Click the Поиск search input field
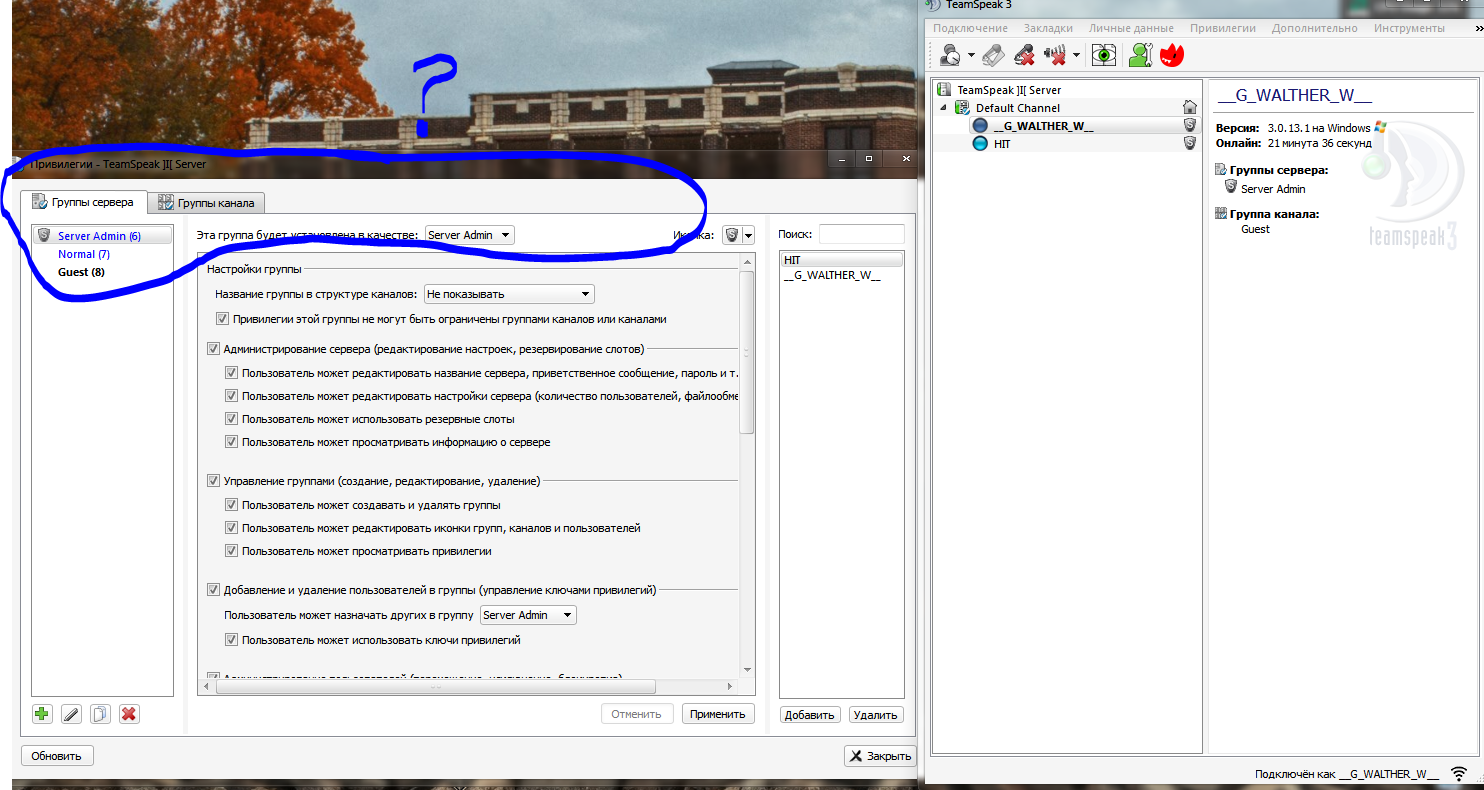Screen dimensions: 1484x790 tap(861, 234)
